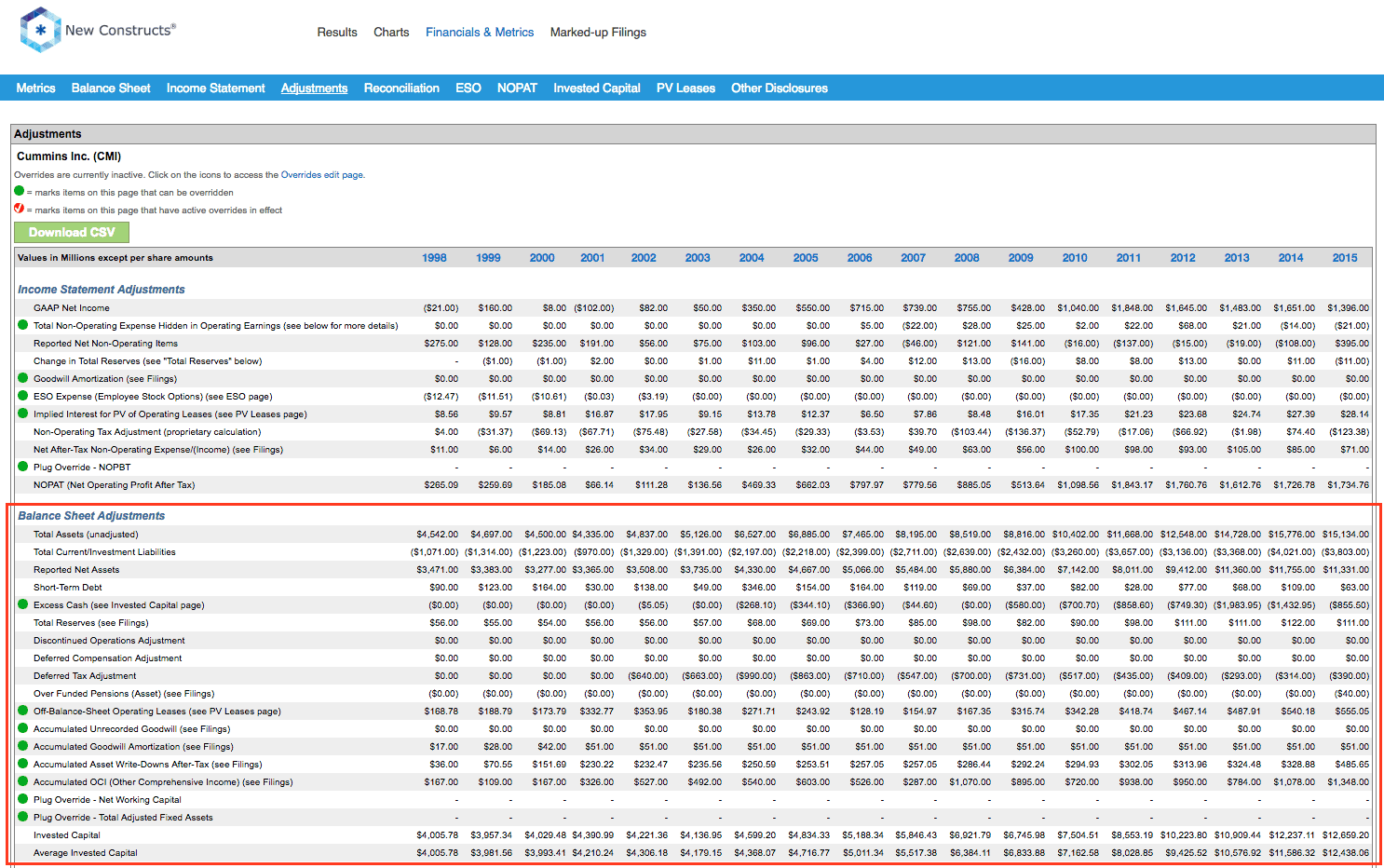Click green dot beside Plug Override - Total Adjusted Fixed Assets
The height and width of the screenshot is (868, 1384).
[23, 817]
